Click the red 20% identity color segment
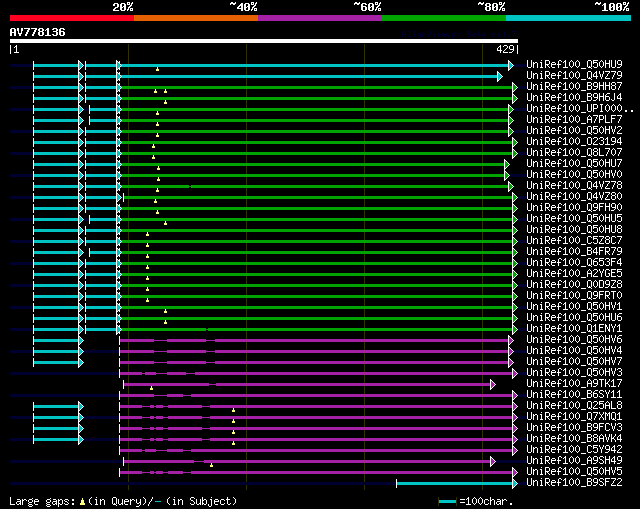 tap(72, 18)
